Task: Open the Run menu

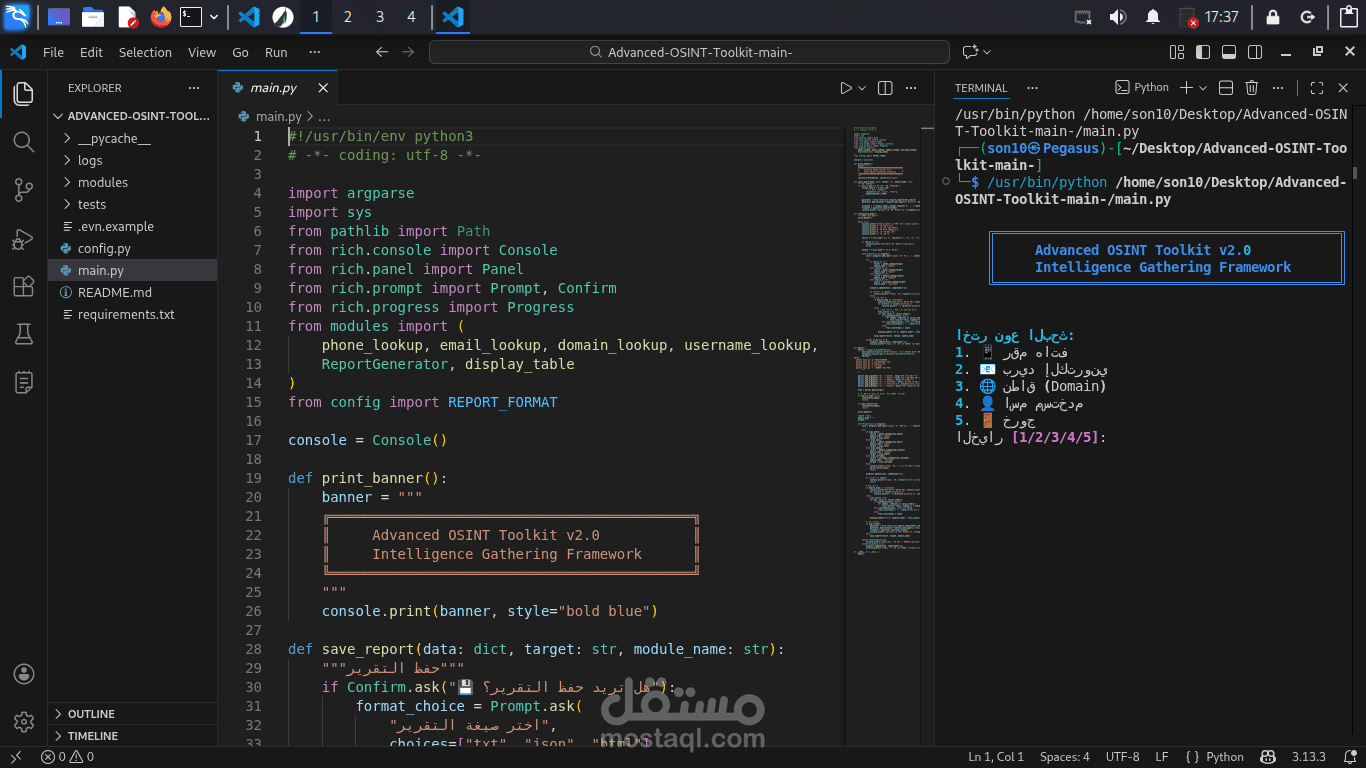Action: tap(276, 52)
